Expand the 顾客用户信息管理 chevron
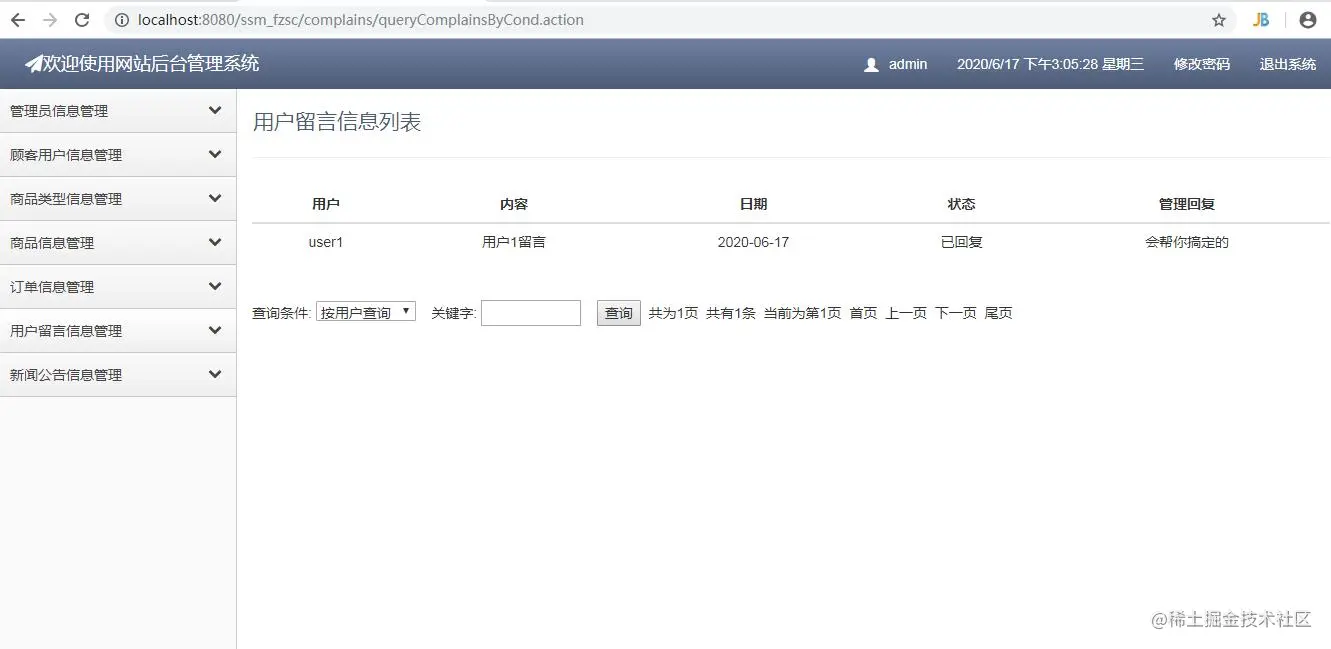Viewport: 1331px width, 649px height. tap(215, 154)
